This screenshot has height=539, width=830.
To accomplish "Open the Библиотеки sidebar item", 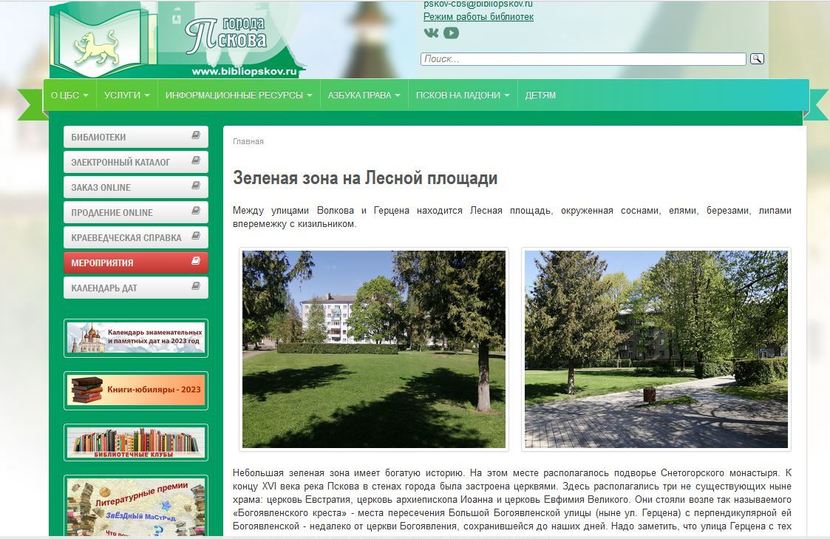I will [x=136, y=137].
